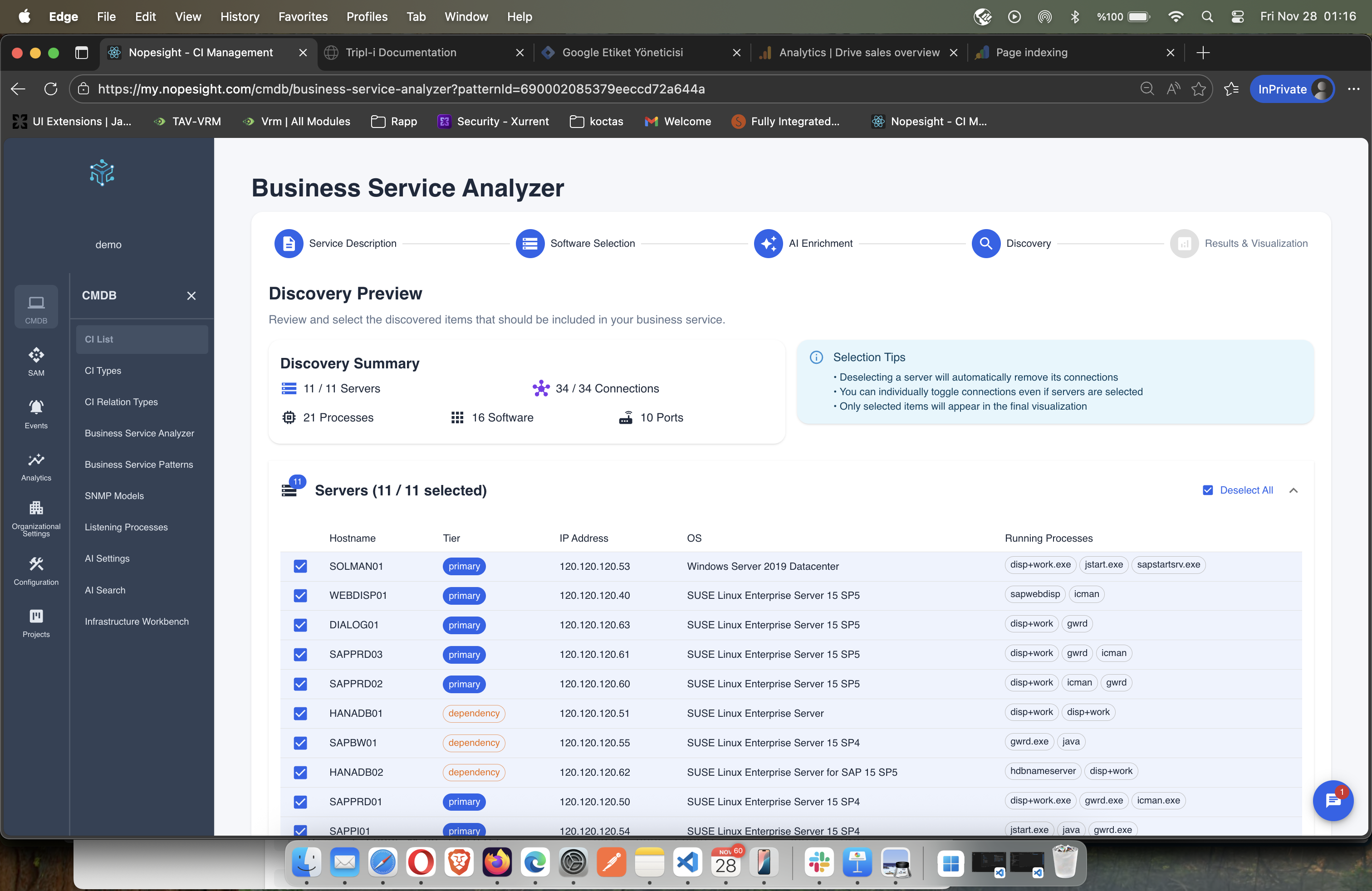Viewport: 1372px width, 891px height.
Task: Open Infrastructure Workbench in CMDB menu
Action: point(137,621)
